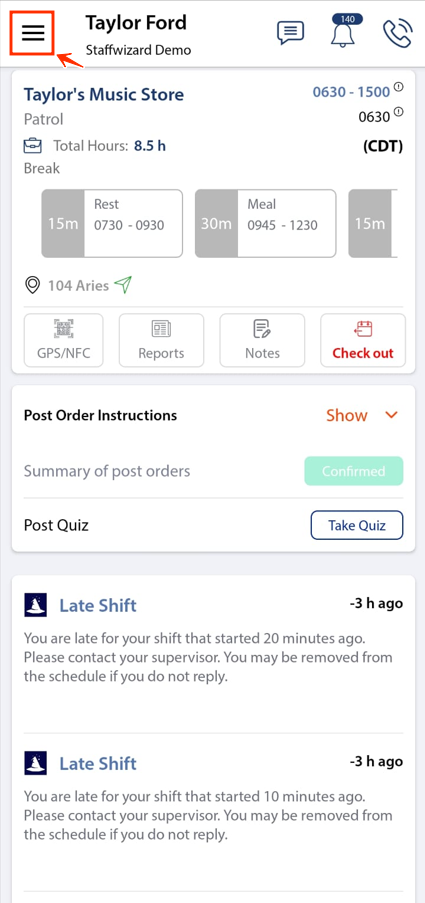Screen dimensions: 425x903
Task: Start the Post Quiz with Take Quiz
Action: click(x=357, y=525)
